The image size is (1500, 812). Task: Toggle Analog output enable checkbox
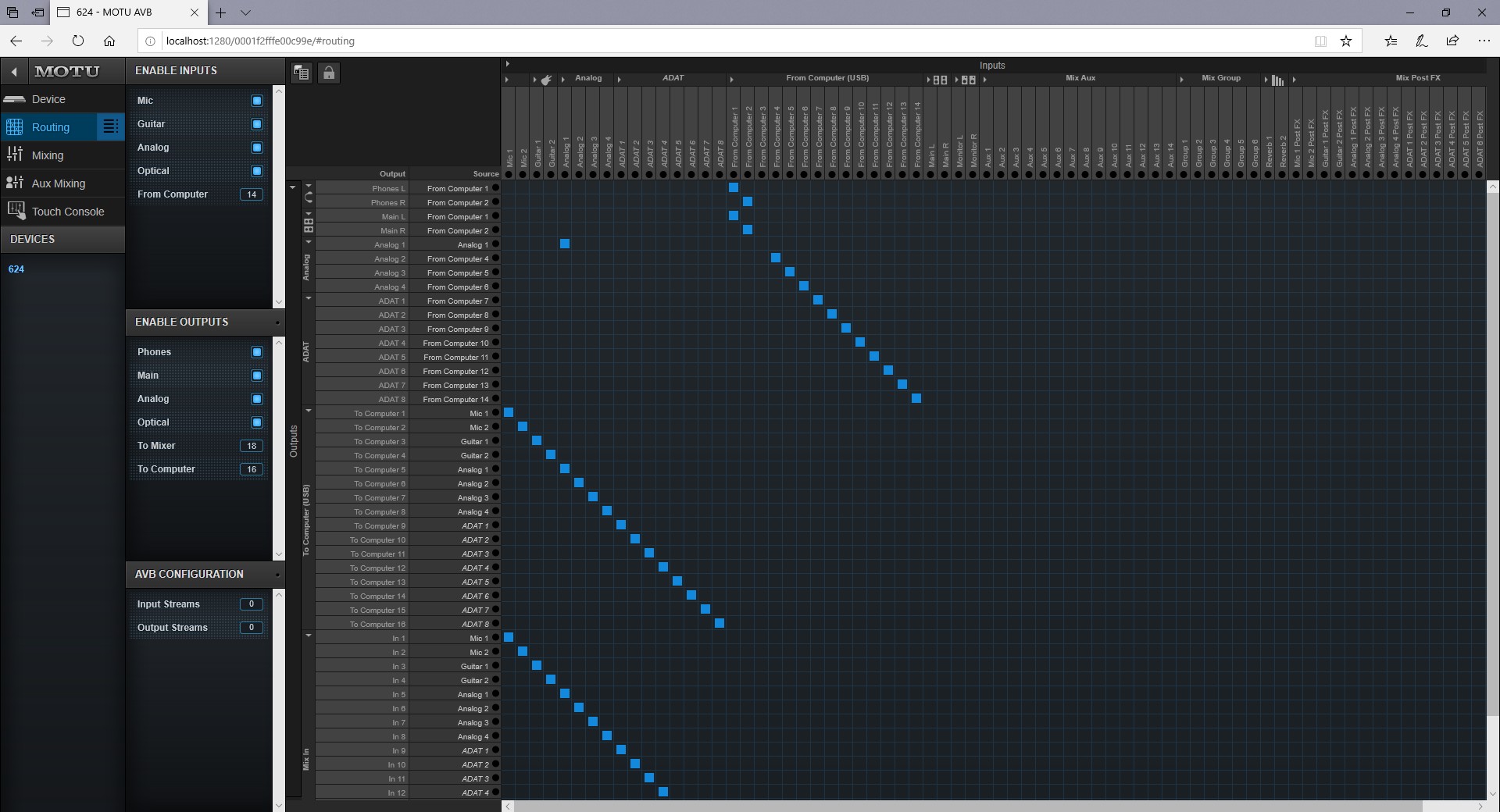pyautogui.click(x=256, y=398)
